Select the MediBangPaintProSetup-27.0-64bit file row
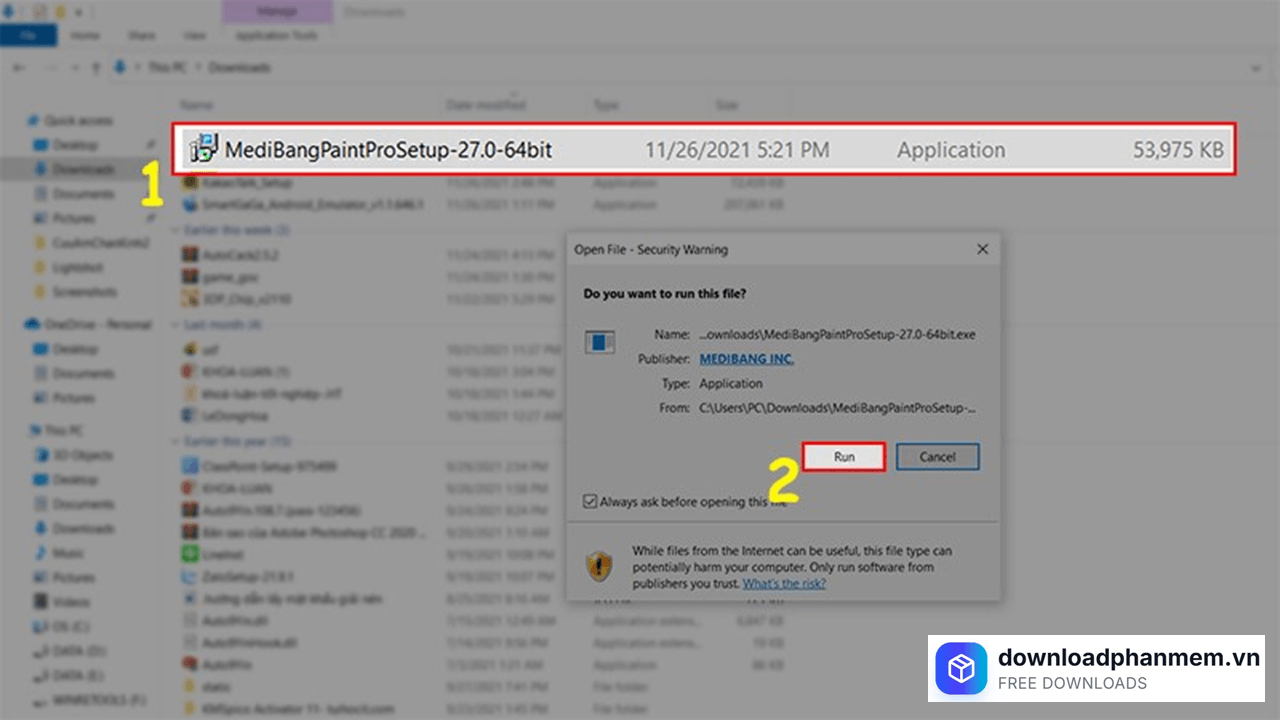Viewport: 1280px width, 720px height. (x=700, y=150)
